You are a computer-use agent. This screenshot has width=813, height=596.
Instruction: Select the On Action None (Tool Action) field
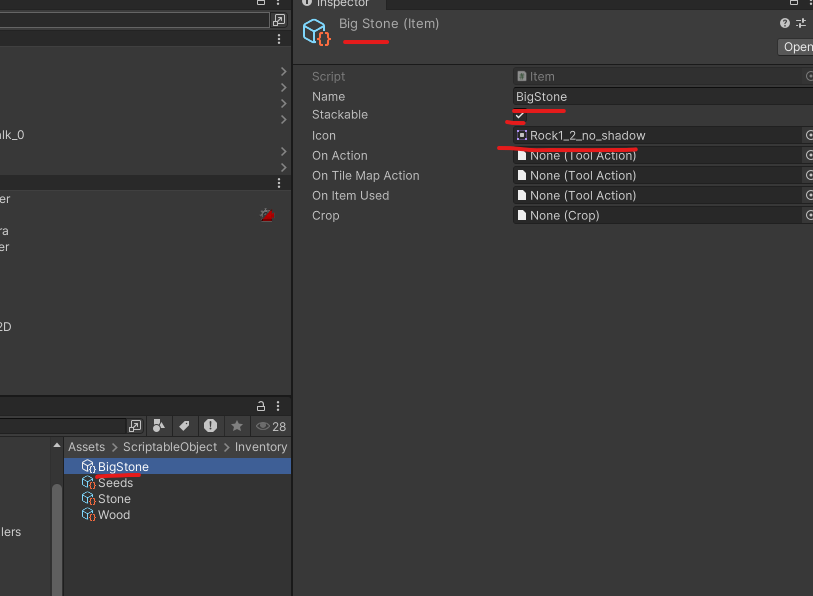657,156
